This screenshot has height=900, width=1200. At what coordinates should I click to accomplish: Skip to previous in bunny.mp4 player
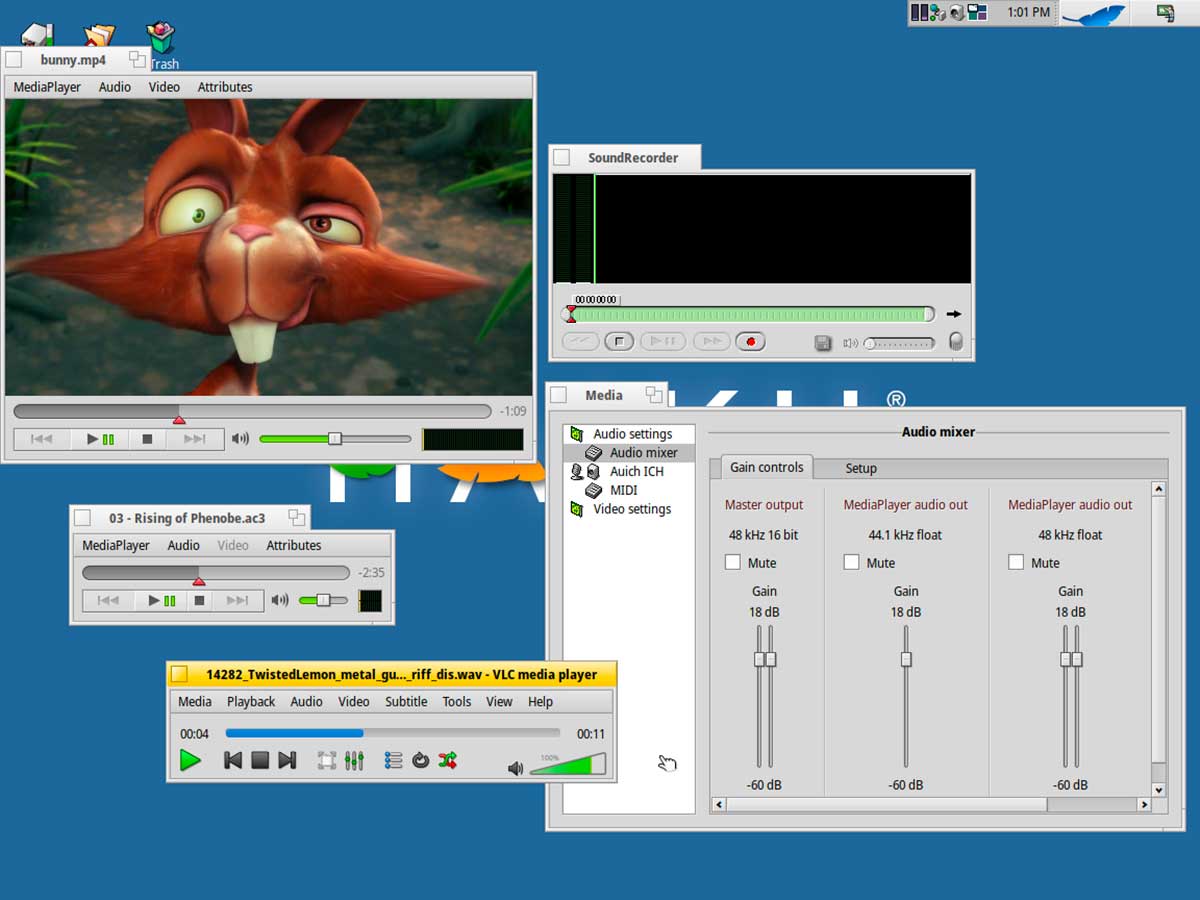click(x=42, y=439)
